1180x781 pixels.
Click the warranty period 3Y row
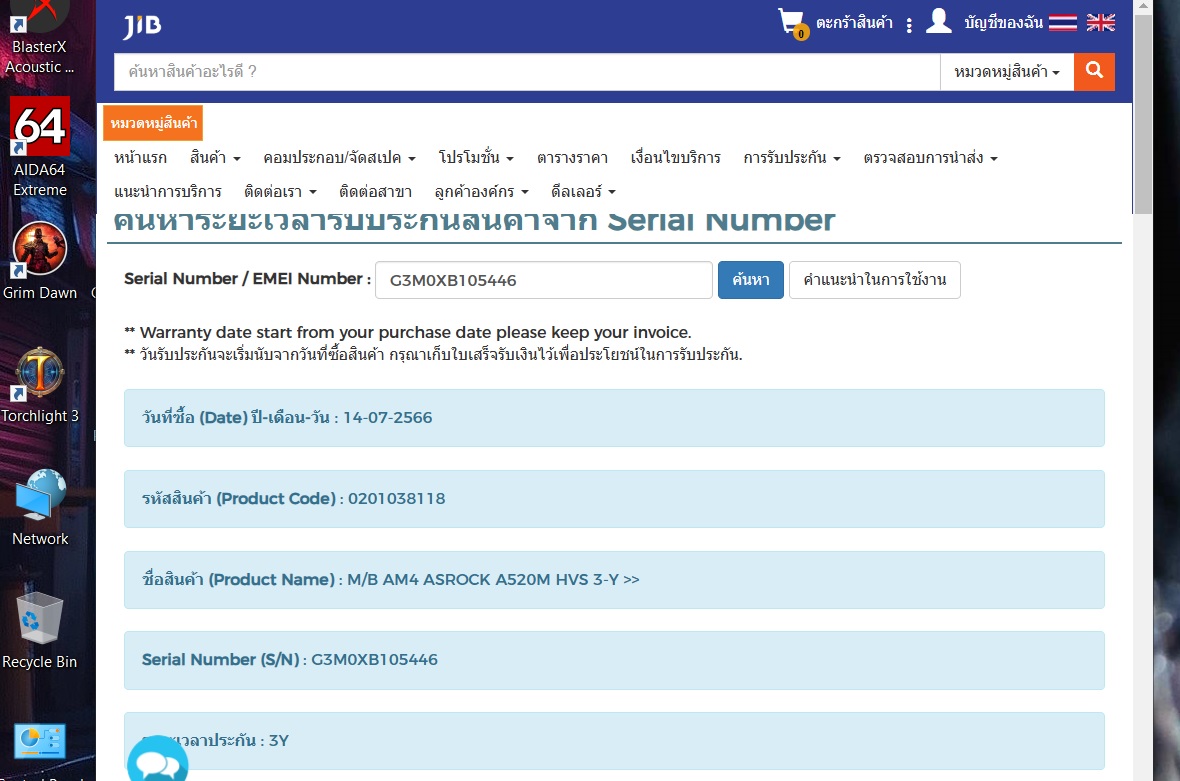614,740
